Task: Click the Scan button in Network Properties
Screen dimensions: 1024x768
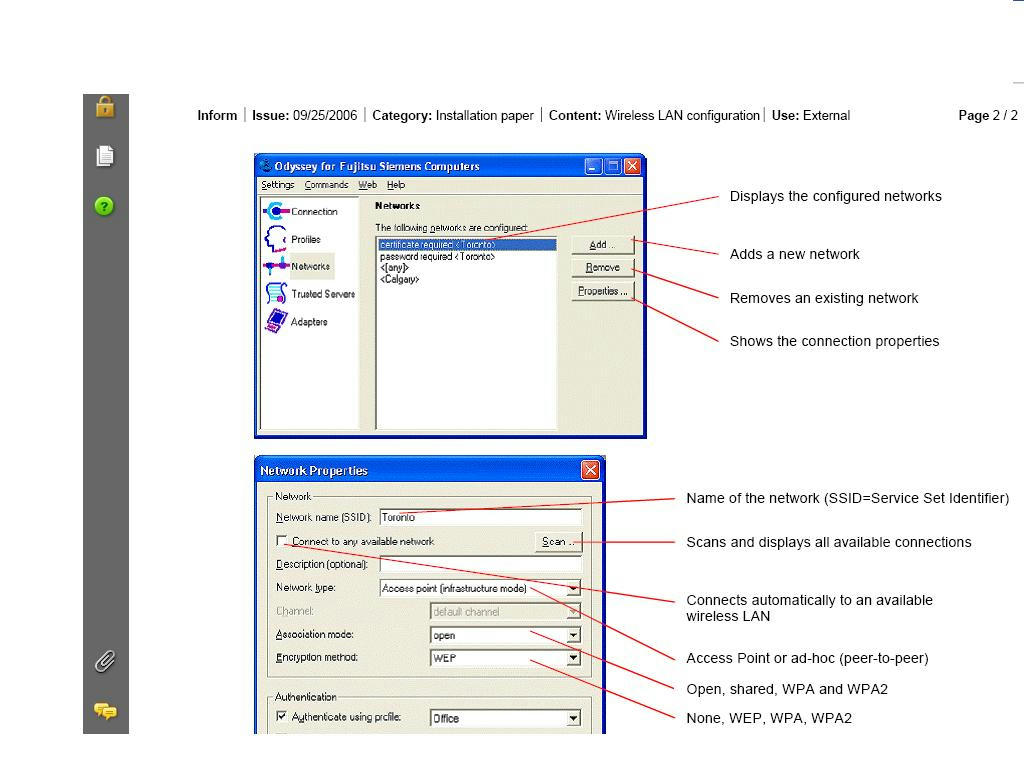Action: [x=558, y=542]
